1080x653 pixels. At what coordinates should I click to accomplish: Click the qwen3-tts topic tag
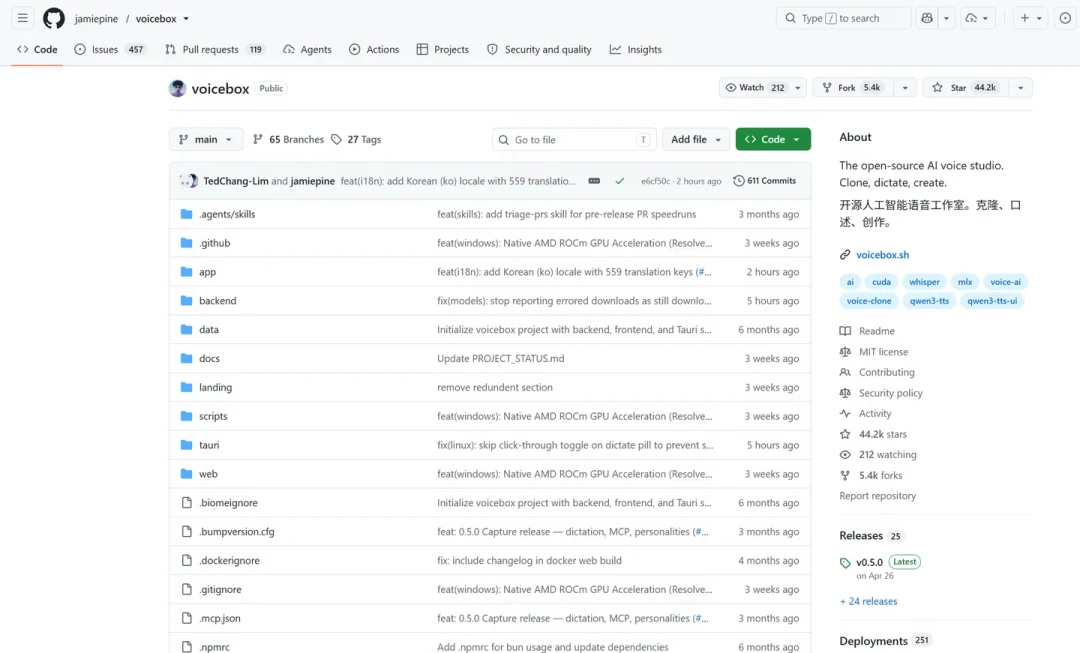click(x=929, y=301)
